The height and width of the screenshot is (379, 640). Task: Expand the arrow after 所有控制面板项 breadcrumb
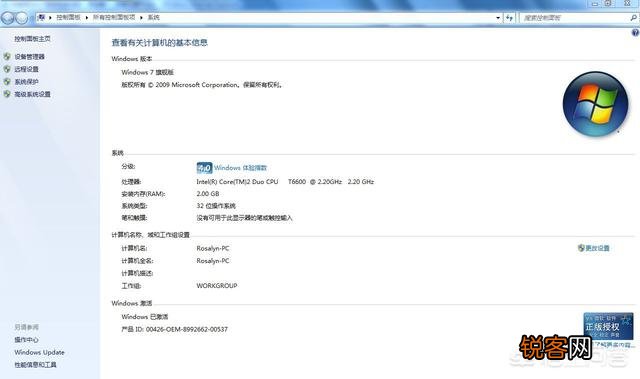[141, 18]
